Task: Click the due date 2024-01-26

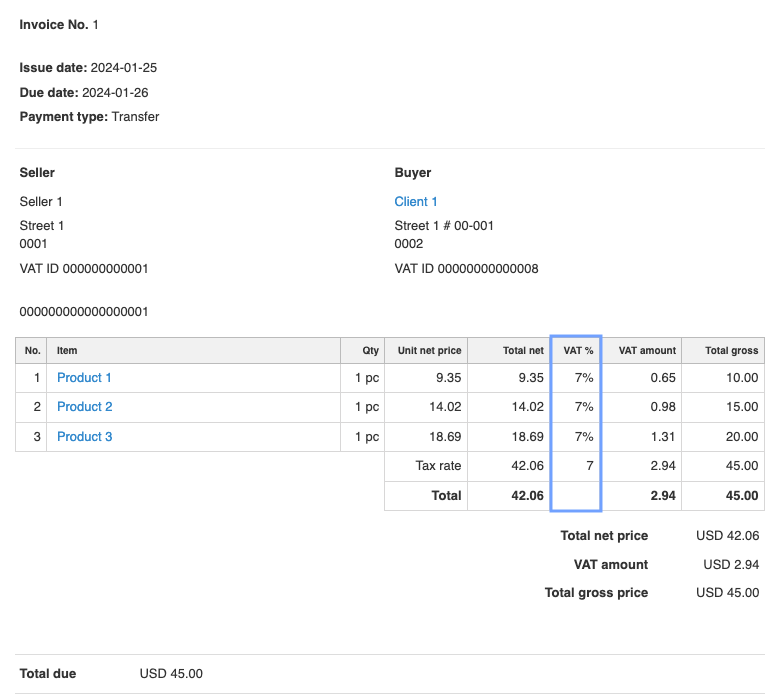Action: 121,93
